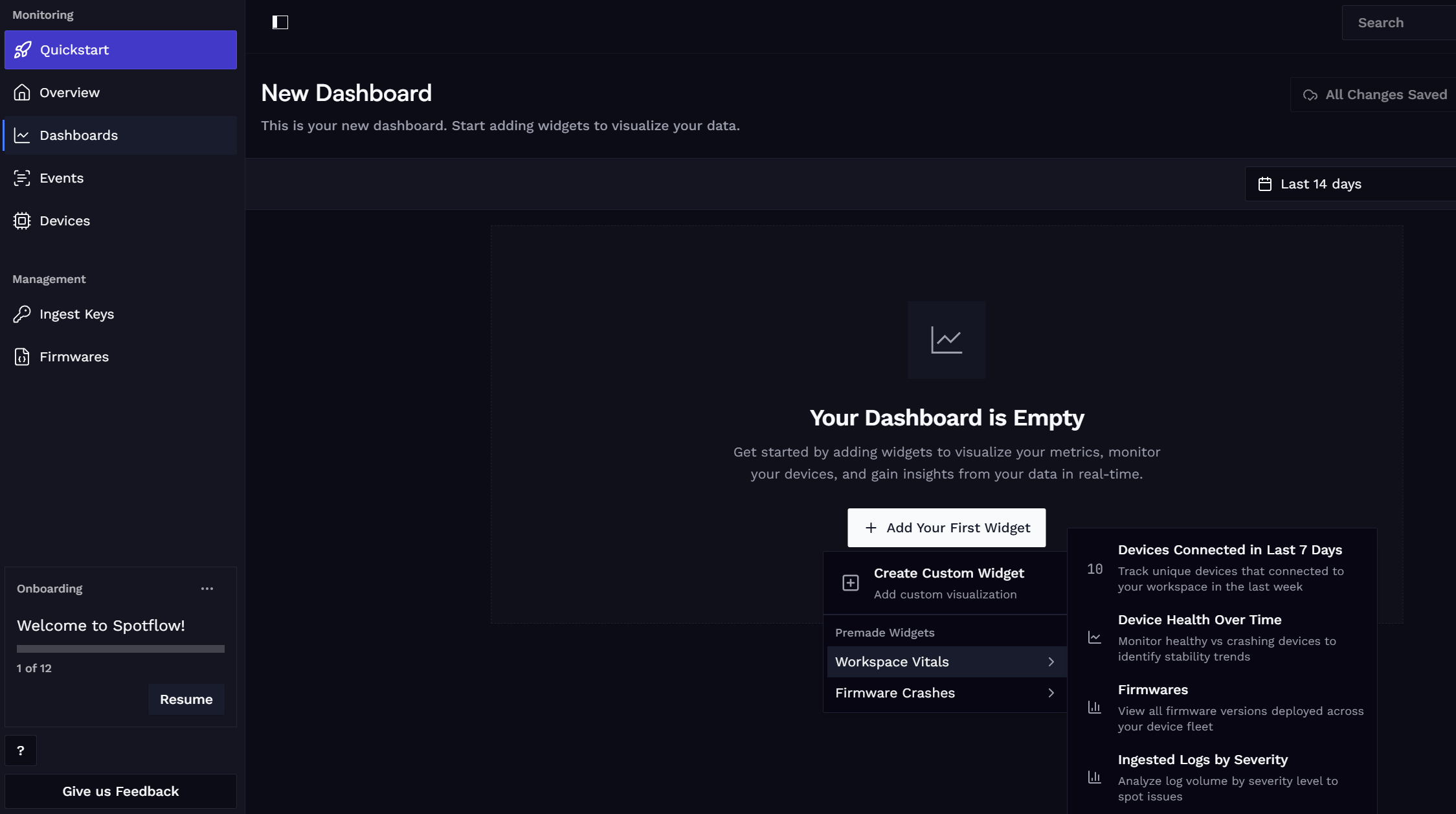Image resolution: width=1456 pixels, height=814 pixels.
Task: Expand the Workspace Vitals premade widgets
Action: pos(945,661)
